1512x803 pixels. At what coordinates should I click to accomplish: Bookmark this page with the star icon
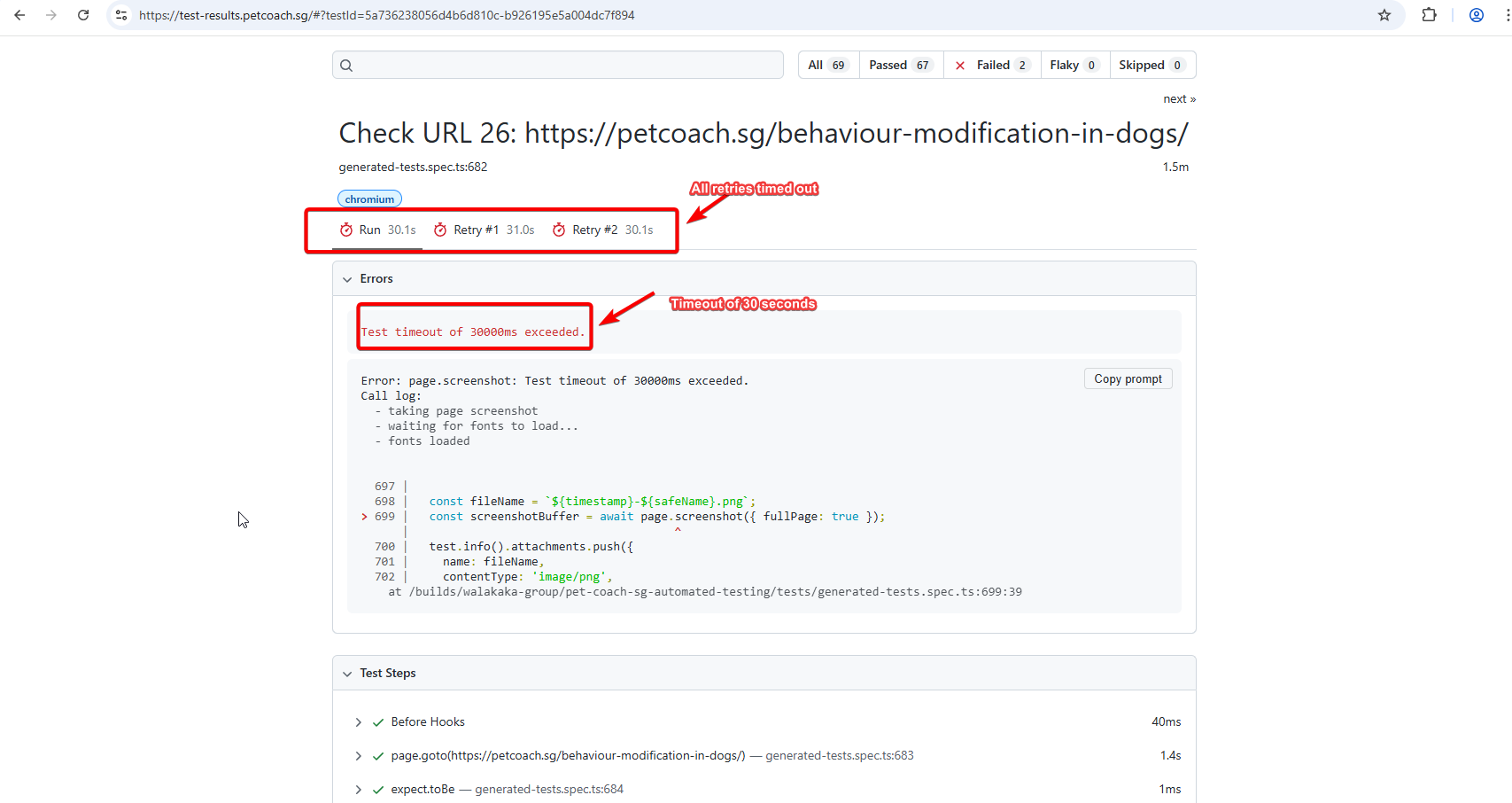(x=1384, y=15)
